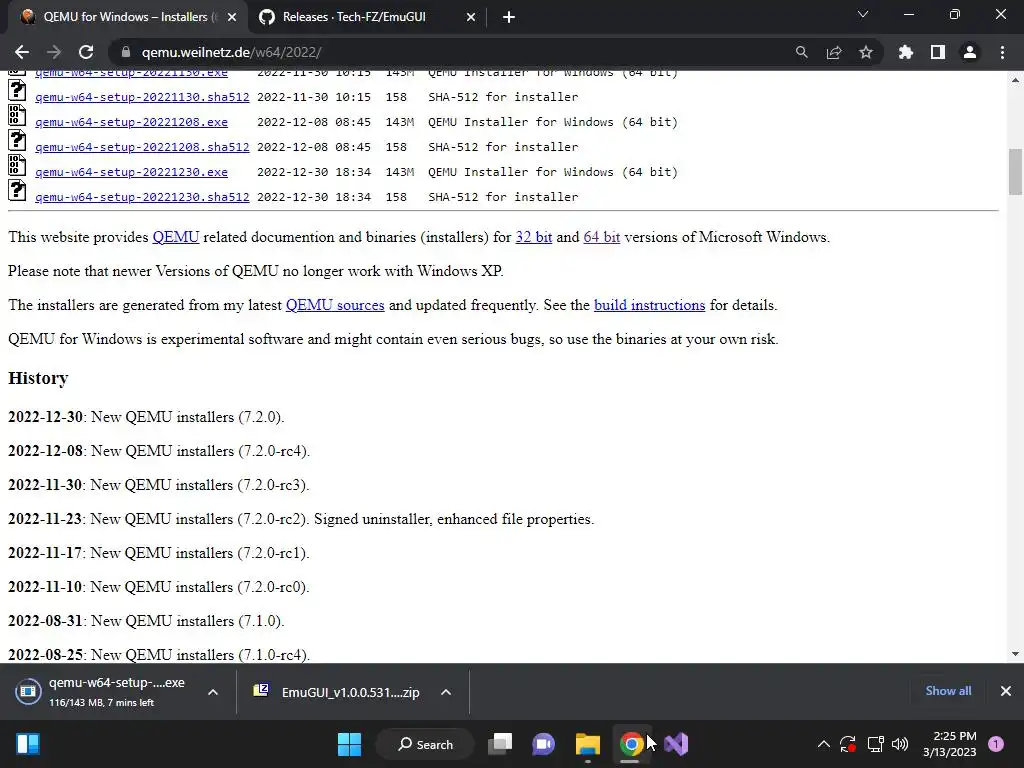Open Widgets icon on taskbar left
Screen dimensions: 1024x768
pos(28,744)
